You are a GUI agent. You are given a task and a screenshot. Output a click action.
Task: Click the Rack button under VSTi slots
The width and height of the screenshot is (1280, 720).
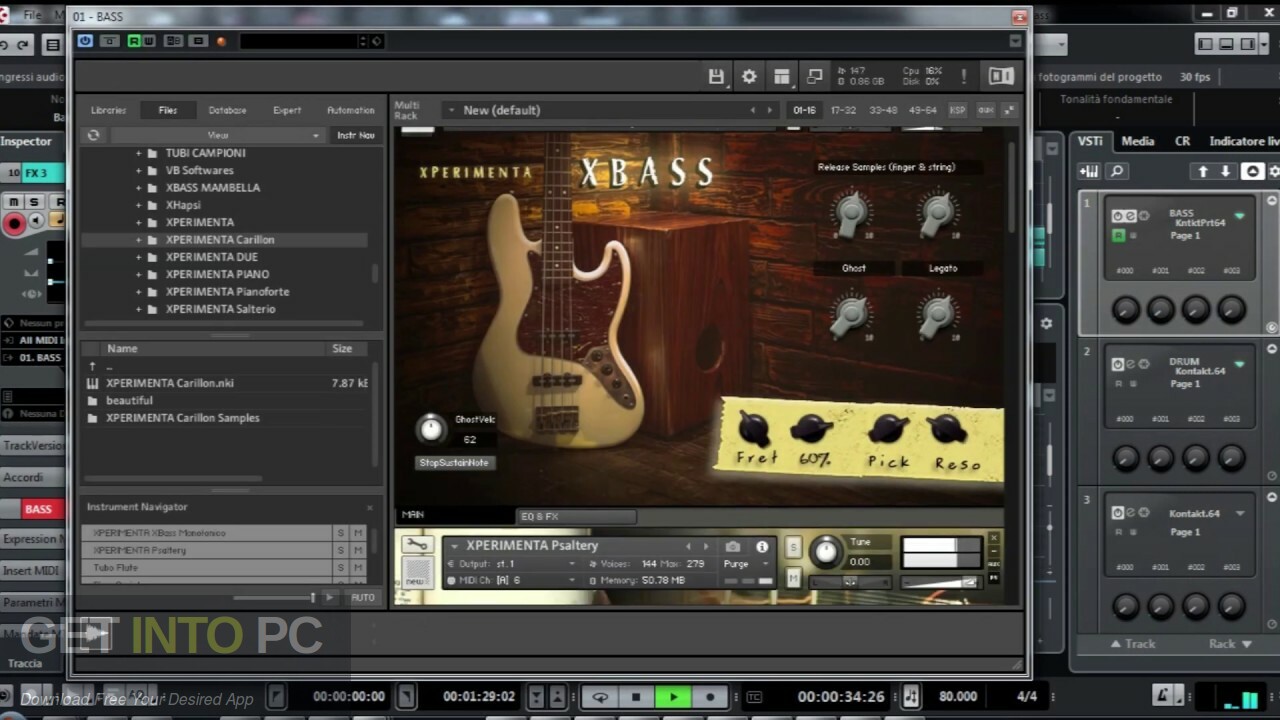coord(1230,644)
